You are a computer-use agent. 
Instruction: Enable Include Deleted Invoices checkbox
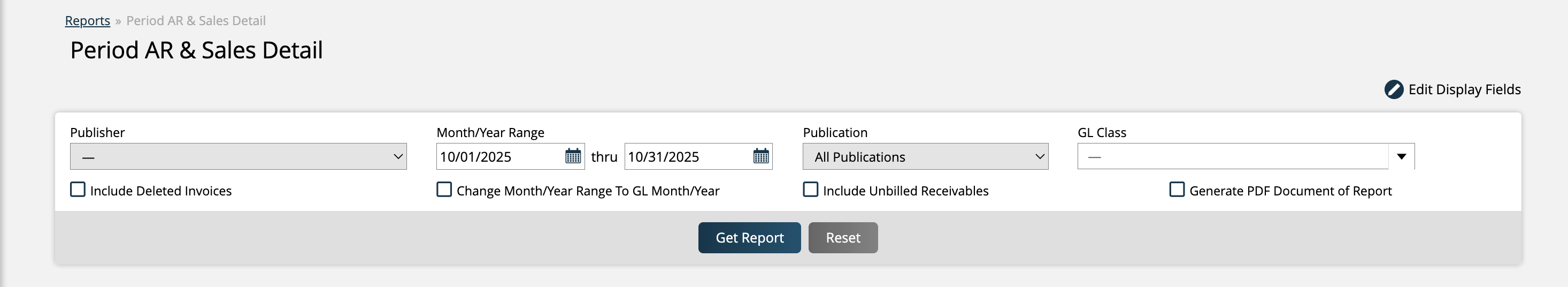click(x=78, y=190)
